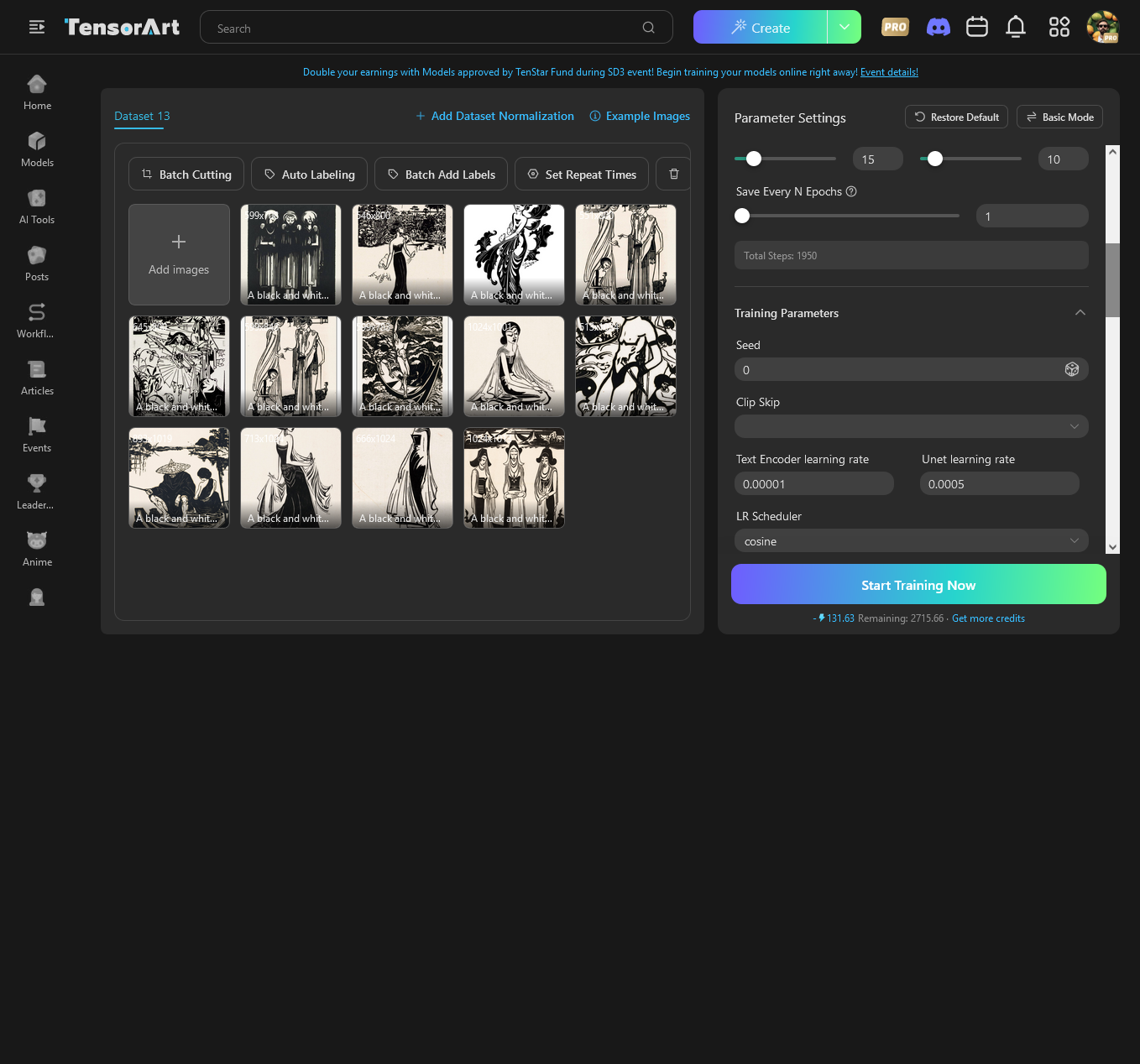Select the Dataset 13 tab
1140x1064 pixels.
[x=142, y=117]
